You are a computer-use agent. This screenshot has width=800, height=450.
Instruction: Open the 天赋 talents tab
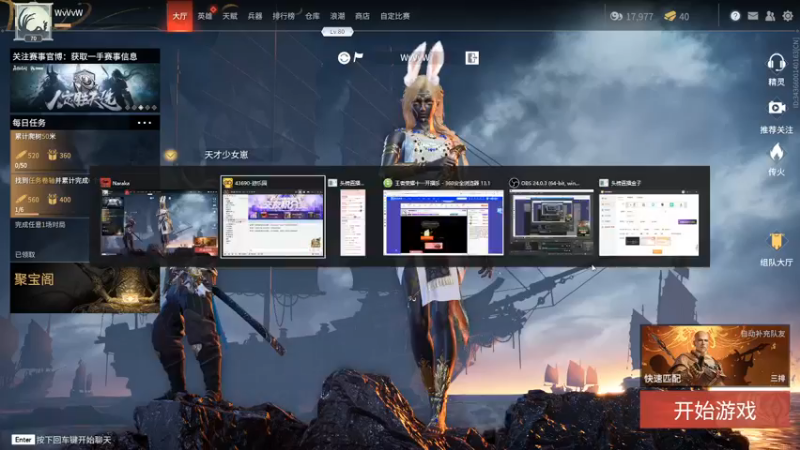tap(230, 16)
